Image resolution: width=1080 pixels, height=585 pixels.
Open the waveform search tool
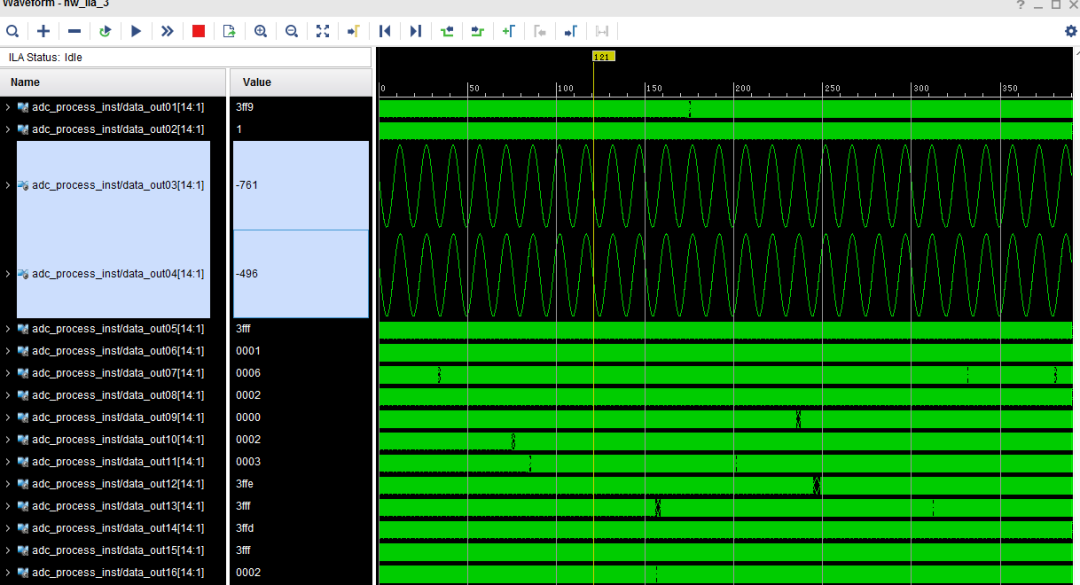(x=12, y=31)
